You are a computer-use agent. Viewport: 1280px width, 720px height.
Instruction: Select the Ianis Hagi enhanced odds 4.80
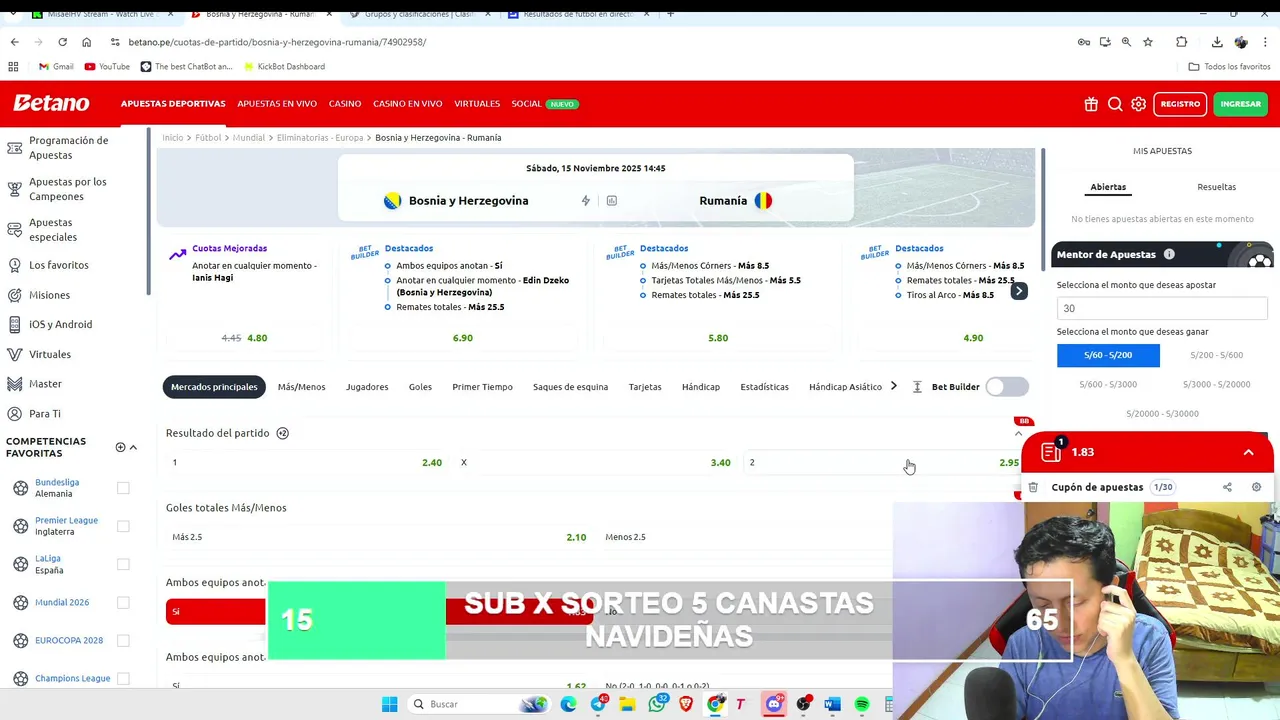pos(244,338)
